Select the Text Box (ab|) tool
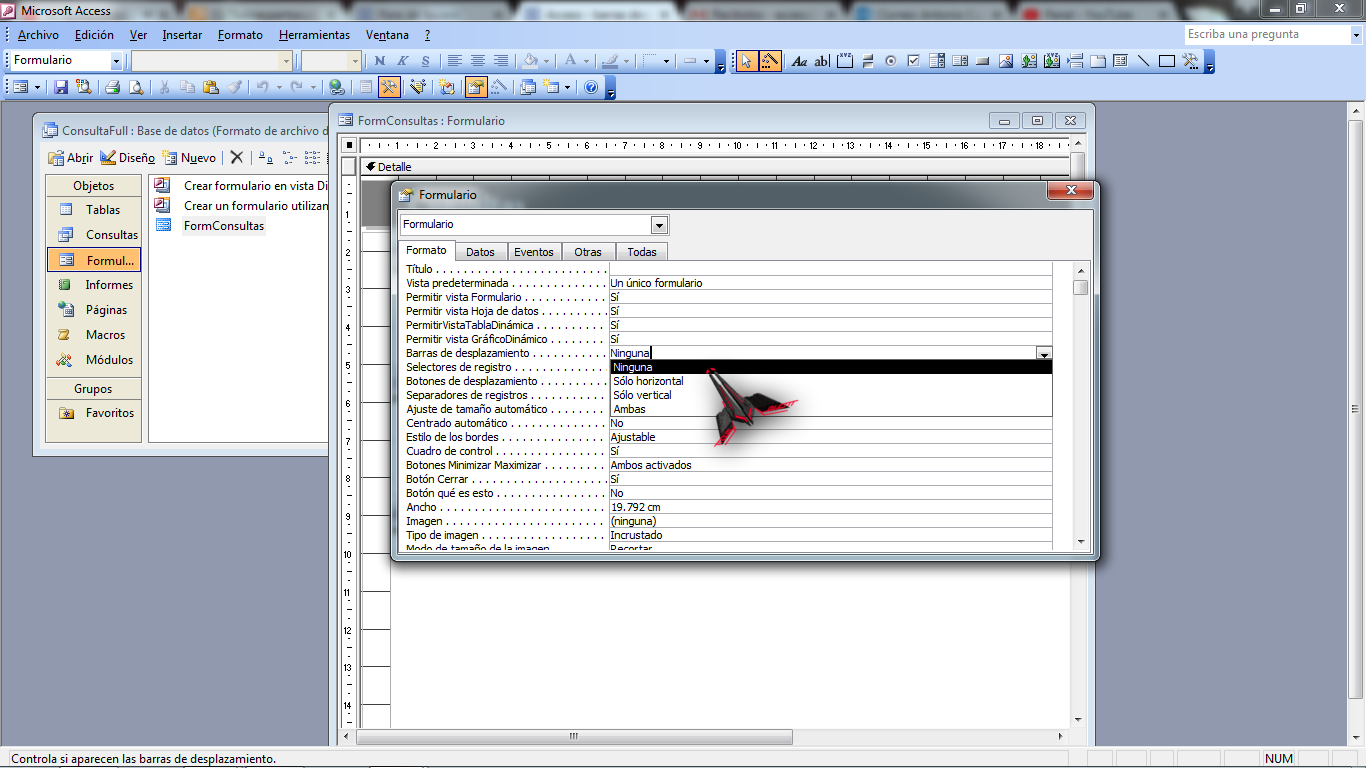Viewport: 1366px width, 768px height. point(821,61)
